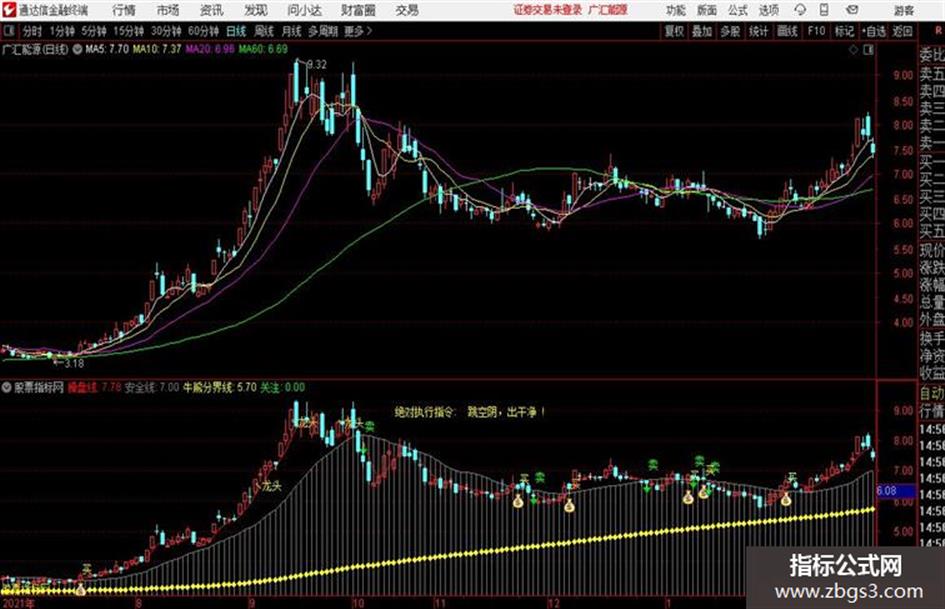Open the F10 company info button
Screen dimensions: 945x609
(x=816, y=31)
